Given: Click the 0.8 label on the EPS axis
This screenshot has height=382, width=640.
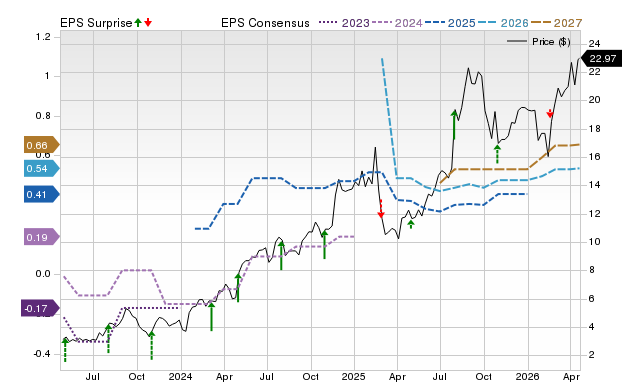Looking at the screenshot, I should tap(43, 116).
